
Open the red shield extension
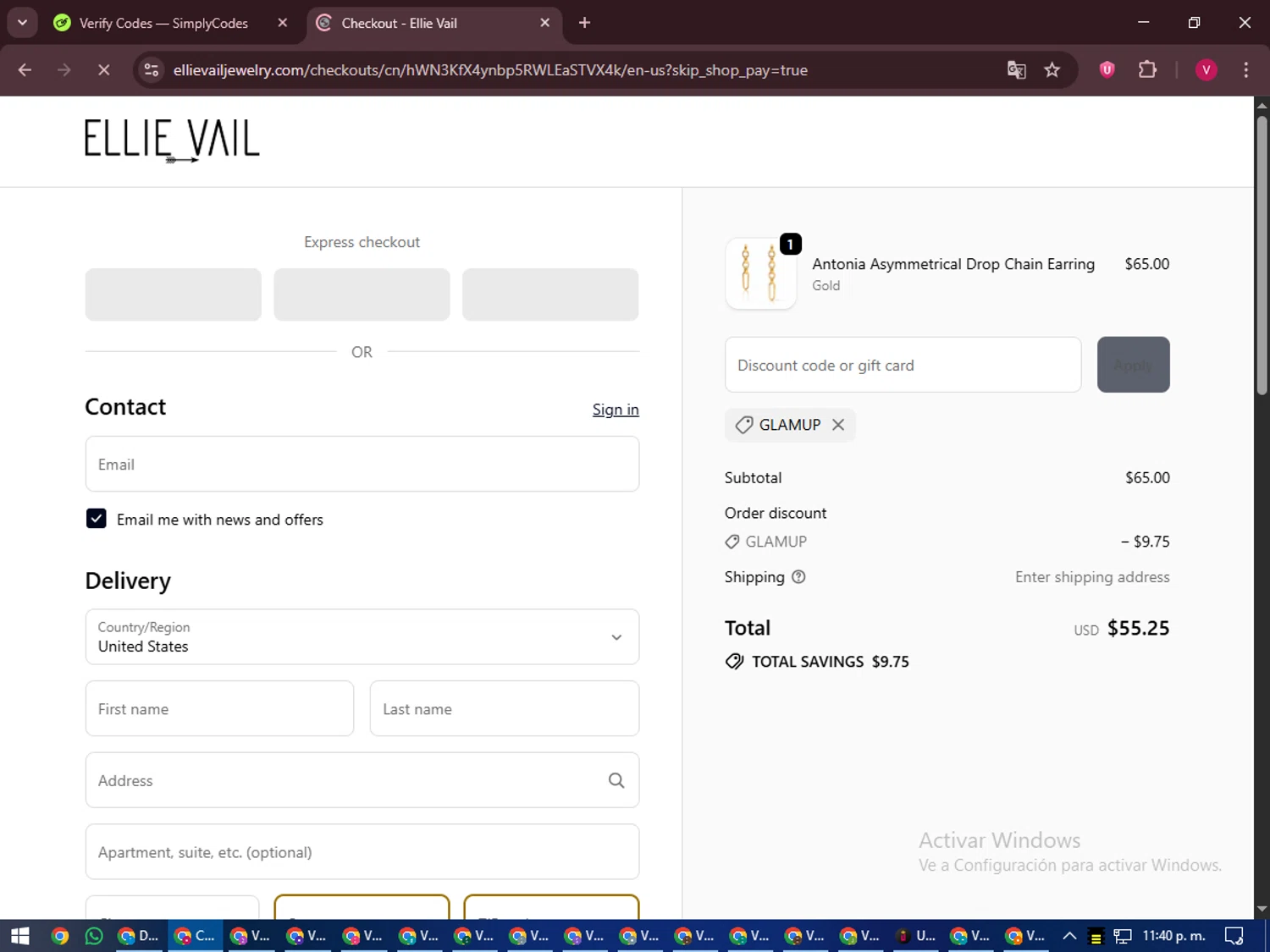(1107, 70)
